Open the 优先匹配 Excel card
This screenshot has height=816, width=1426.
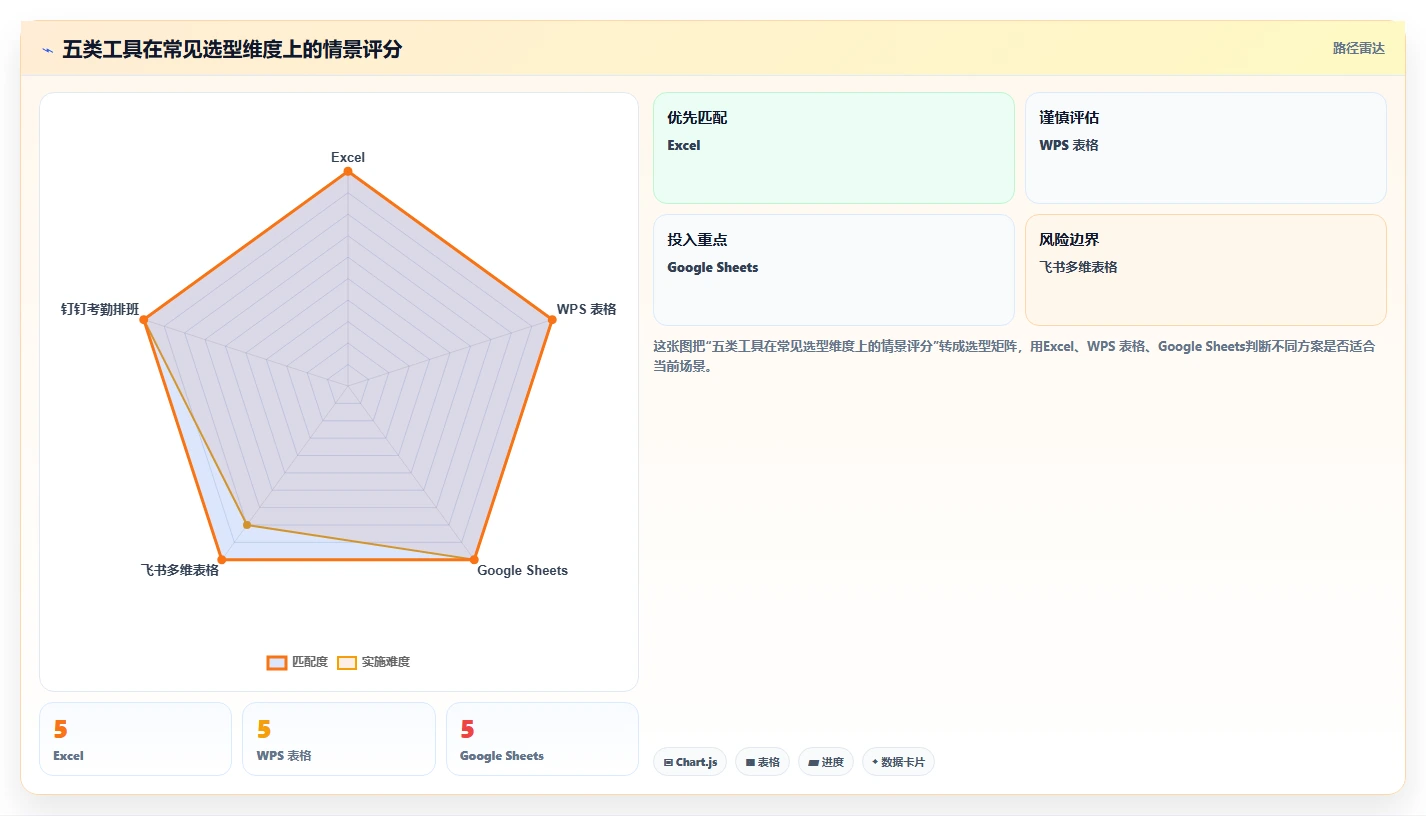point(834,148)
